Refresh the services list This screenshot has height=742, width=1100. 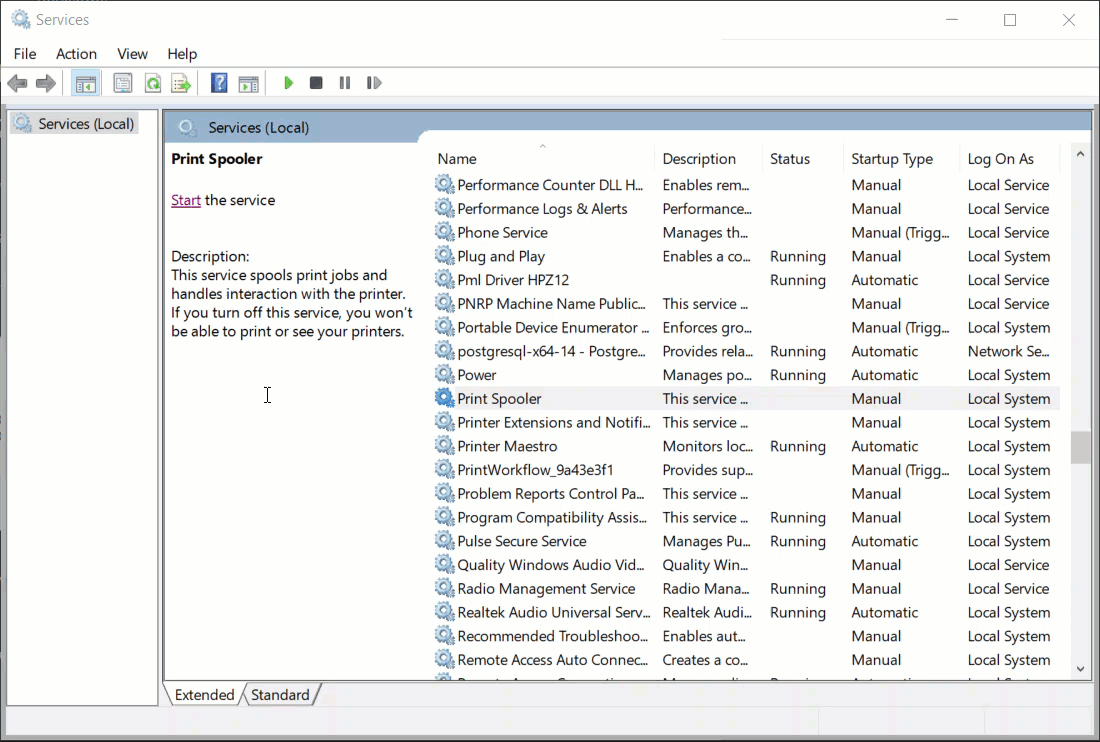pyautogui.click(x=152, y=83)
